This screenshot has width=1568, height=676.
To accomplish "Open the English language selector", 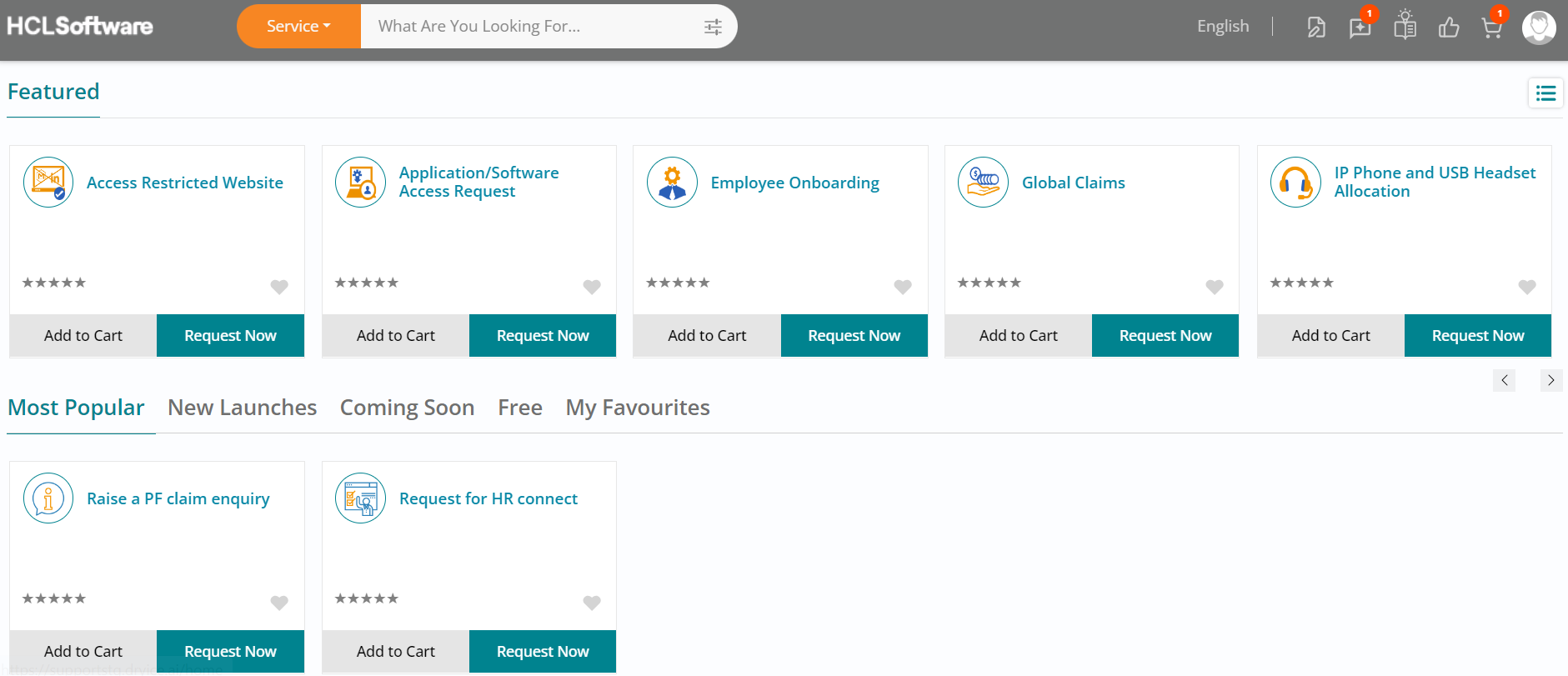I will coord(1223,27).
